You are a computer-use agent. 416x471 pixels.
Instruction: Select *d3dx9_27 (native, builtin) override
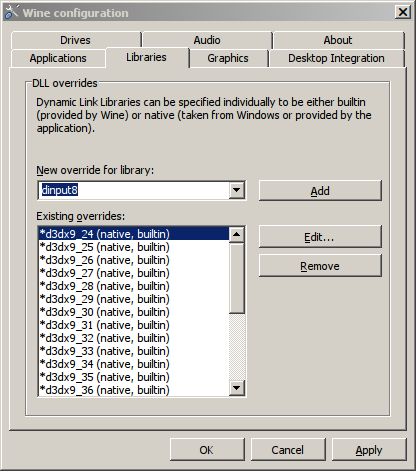[134, 273]
